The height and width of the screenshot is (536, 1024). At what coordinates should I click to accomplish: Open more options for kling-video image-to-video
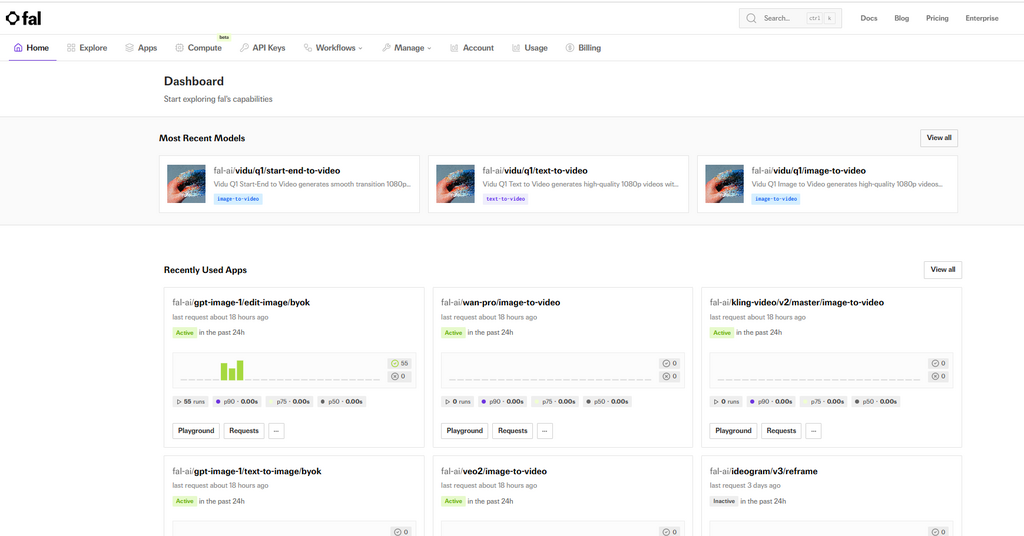point(813,431)
